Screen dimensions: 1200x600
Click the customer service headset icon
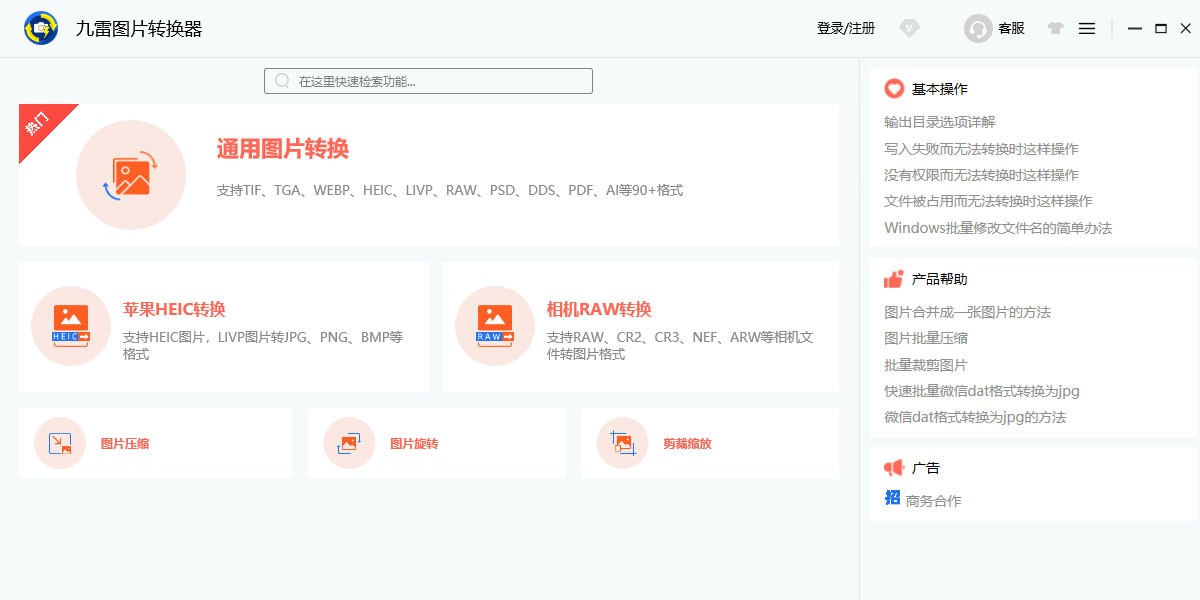coord(977,29)
